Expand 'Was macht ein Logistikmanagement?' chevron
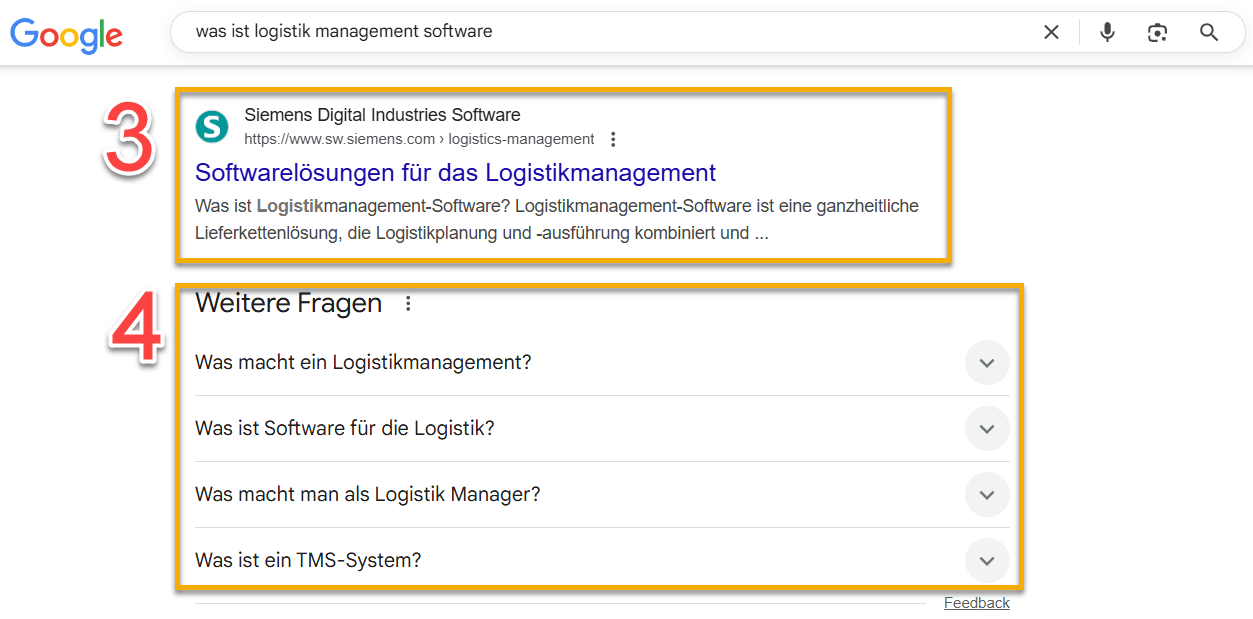 click(987, 363)
